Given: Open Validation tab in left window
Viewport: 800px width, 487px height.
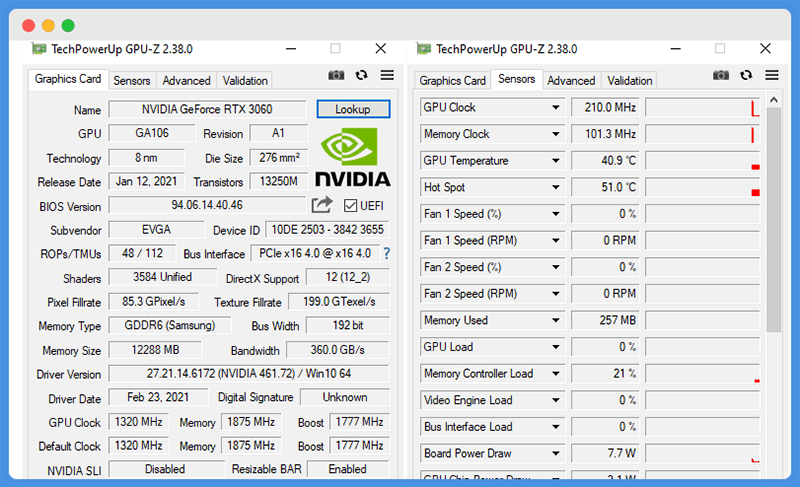Looking at the screenshot, I should coord(245,81).
